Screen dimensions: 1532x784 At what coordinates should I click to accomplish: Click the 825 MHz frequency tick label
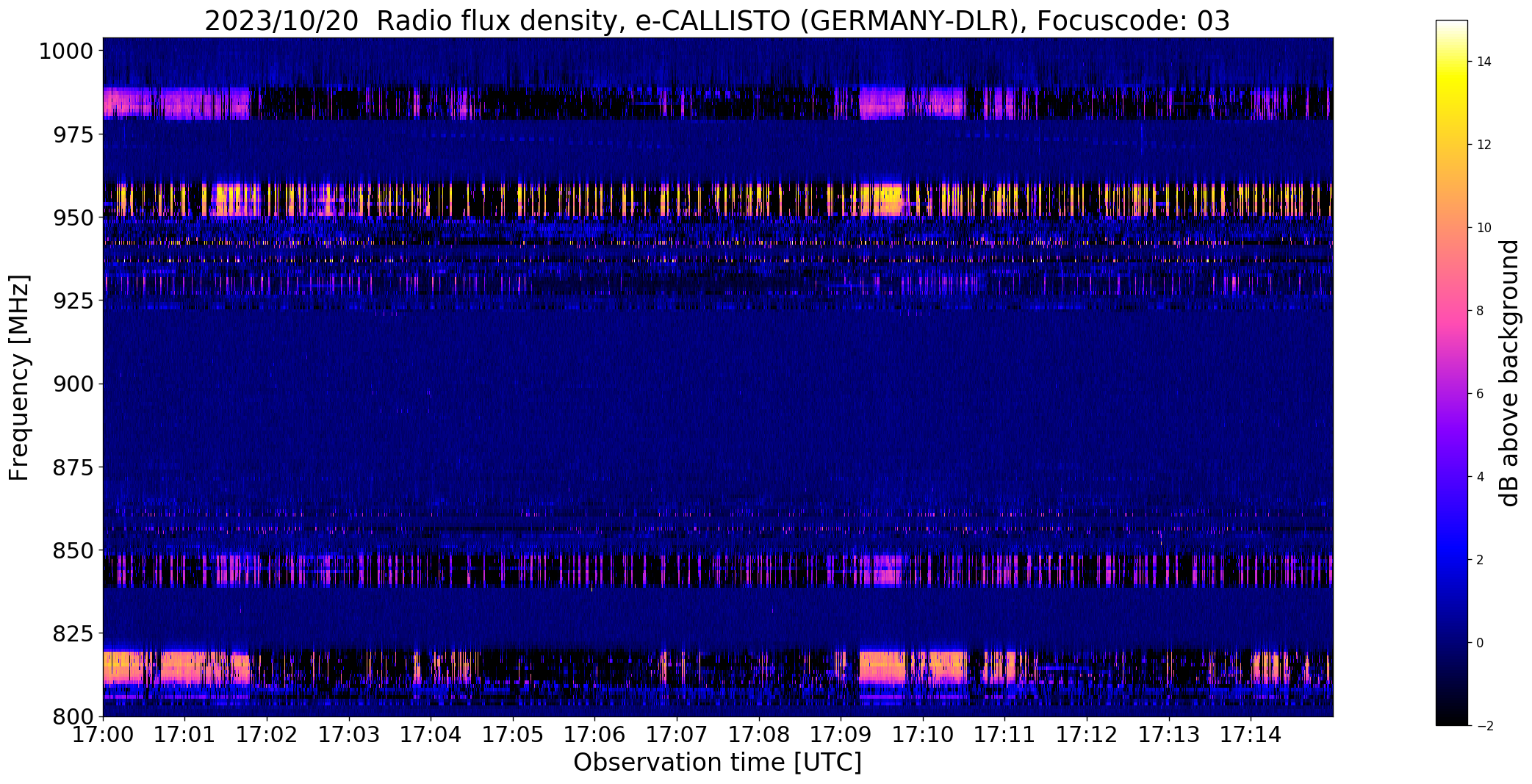coord(73,633)
